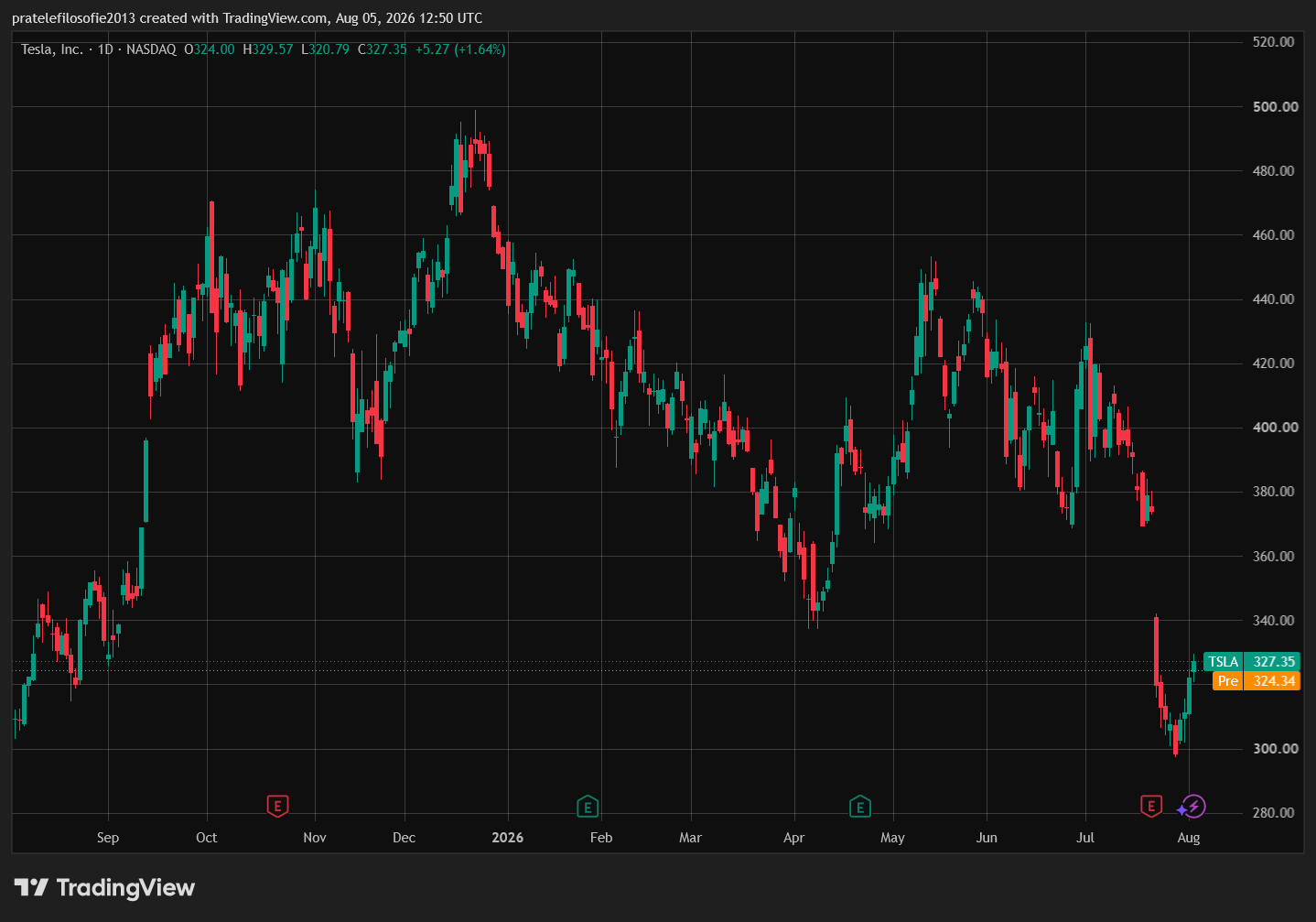Select the green earnings marker between Apr and May
The image size is (1316, 922).
tap(859, 807)
